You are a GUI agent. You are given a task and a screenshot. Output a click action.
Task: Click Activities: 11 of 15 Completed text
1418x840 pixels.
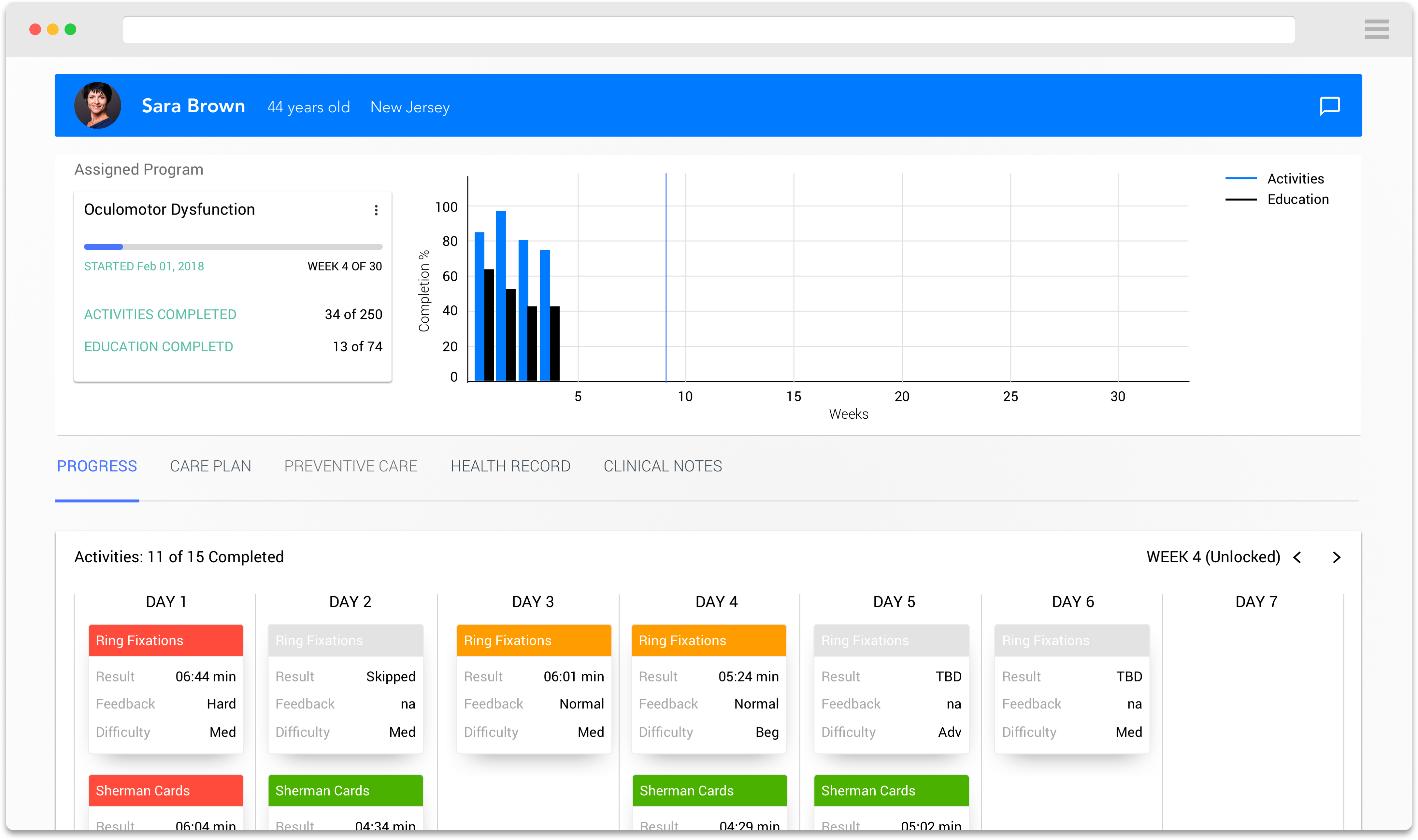(179, 557)
